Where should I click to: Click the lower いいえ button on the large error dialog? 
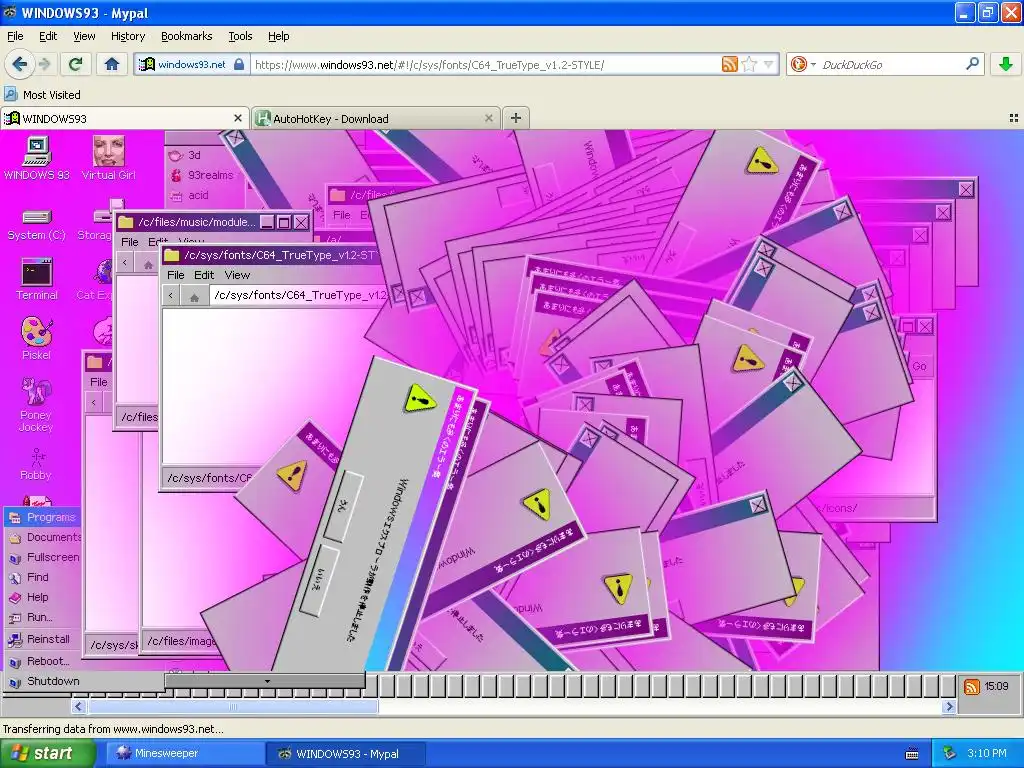pos(319,581)
